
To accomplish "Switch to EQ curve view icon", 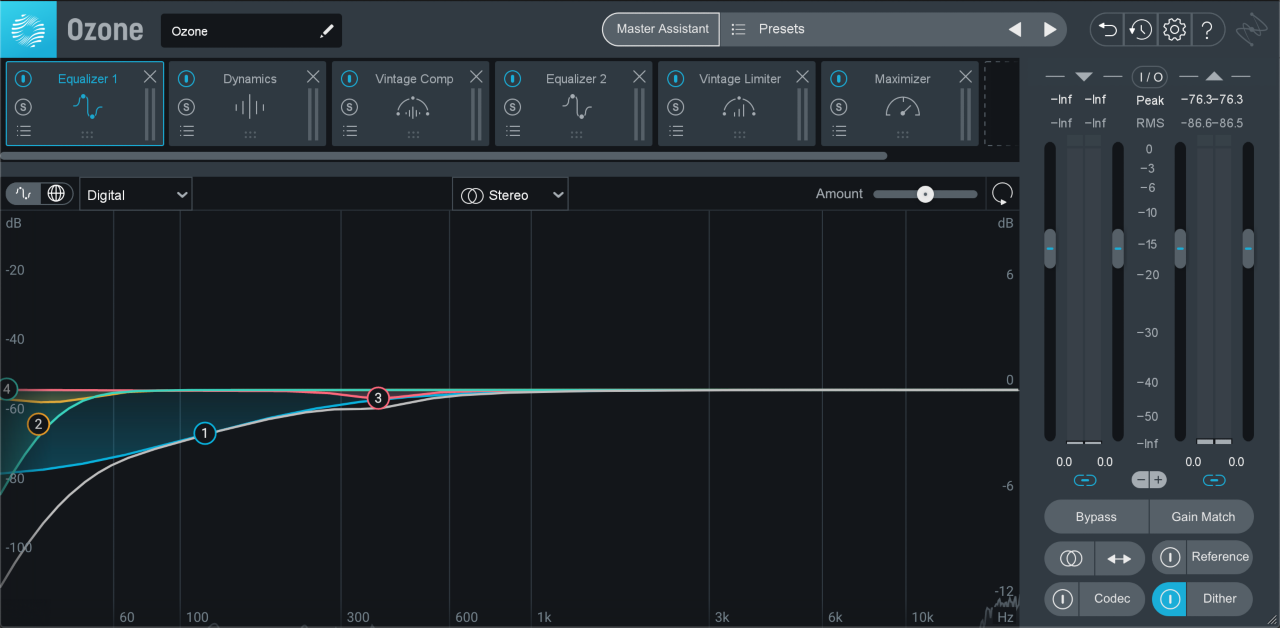I will (x=23, y=194).
